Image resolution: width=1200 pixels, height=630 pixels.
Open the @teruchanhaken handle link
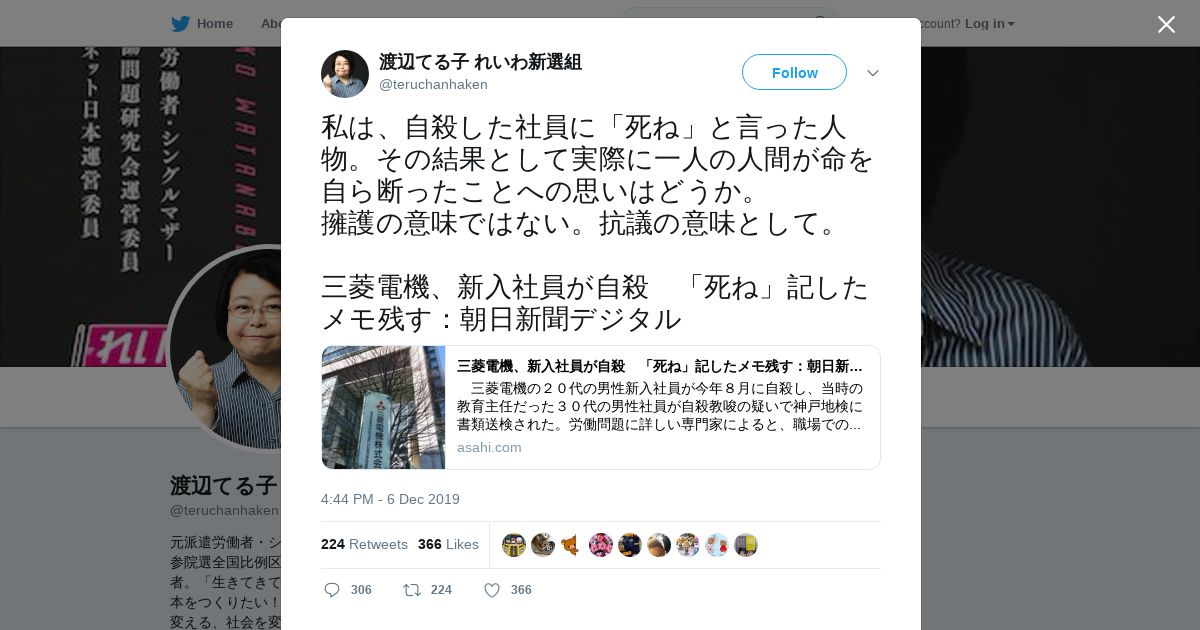click(x=433, y=84)
